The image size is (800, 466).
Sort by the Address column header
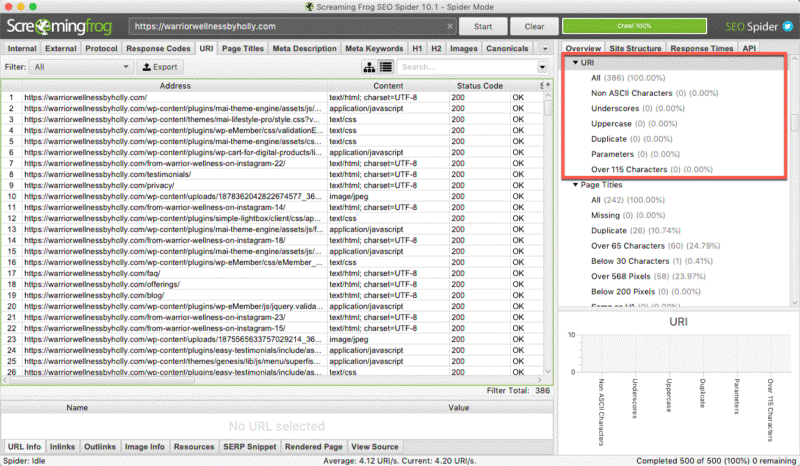tap(174, 86)
